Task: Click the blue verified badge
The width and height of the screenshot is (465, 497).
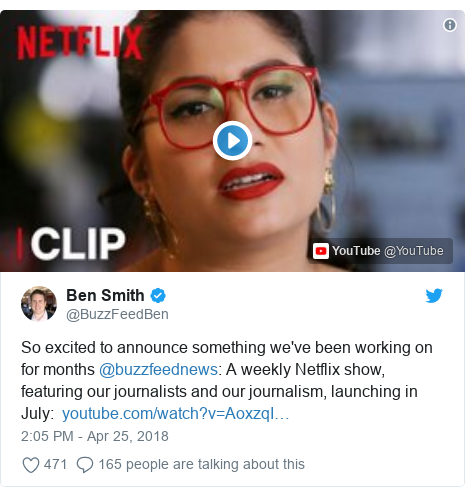Action: click(158, 296)
